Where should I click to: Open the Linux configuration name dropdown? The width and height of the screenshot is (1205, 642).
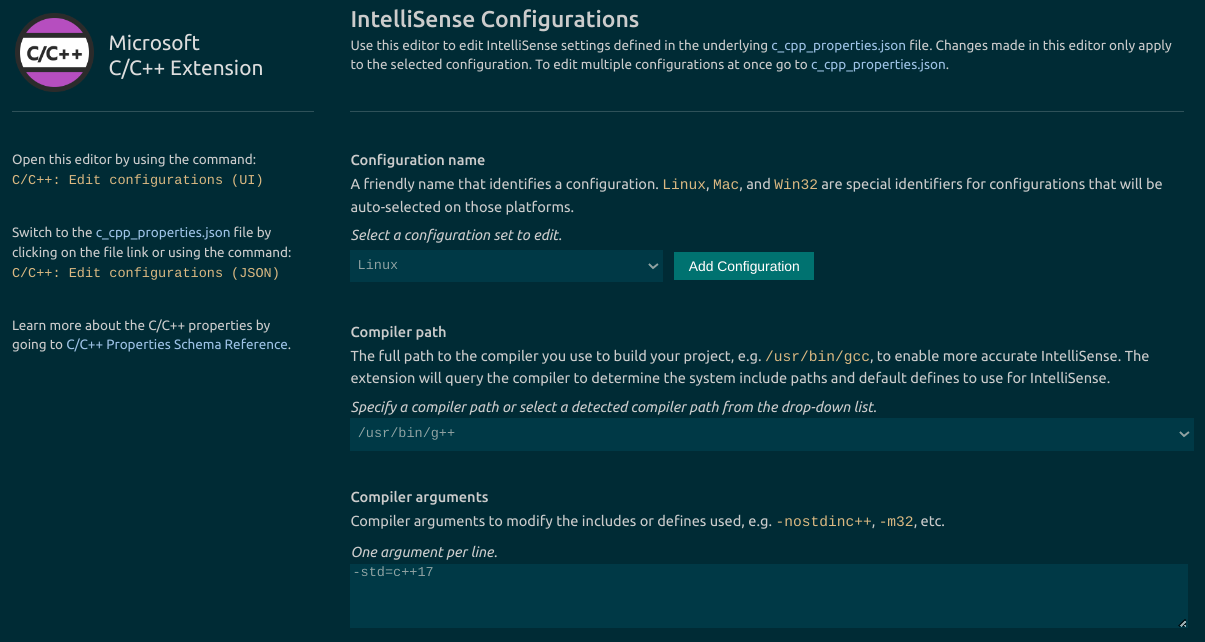(x=506, y=266)
